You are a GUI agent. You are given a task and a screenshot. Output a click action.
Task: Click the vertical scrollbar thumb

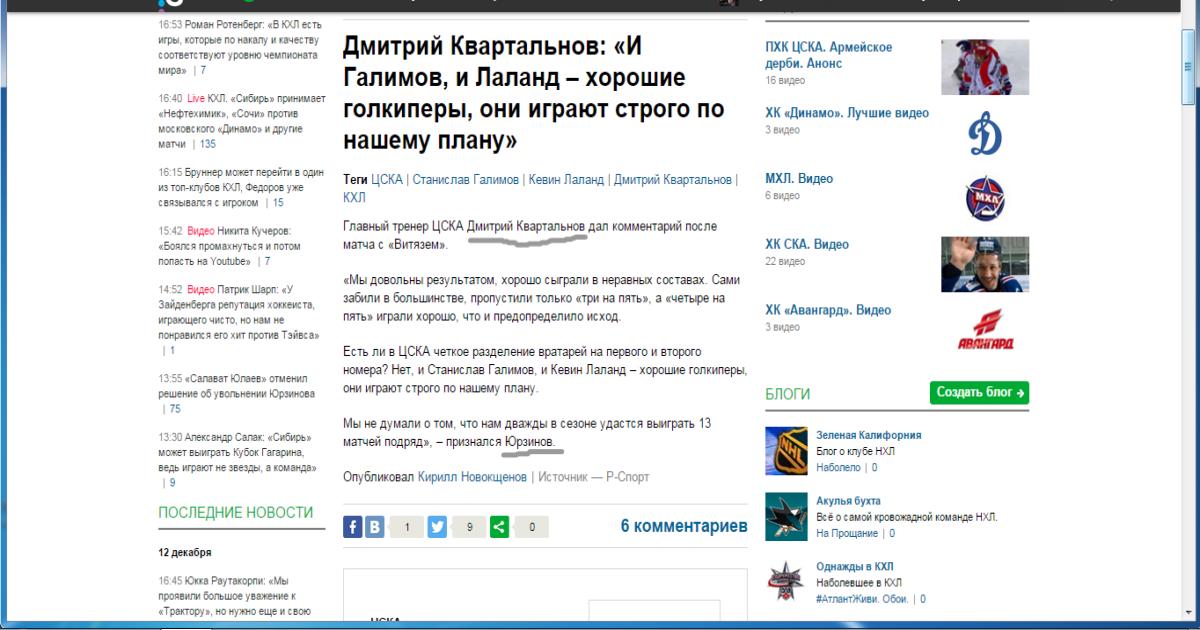(x=1188, y=68)
